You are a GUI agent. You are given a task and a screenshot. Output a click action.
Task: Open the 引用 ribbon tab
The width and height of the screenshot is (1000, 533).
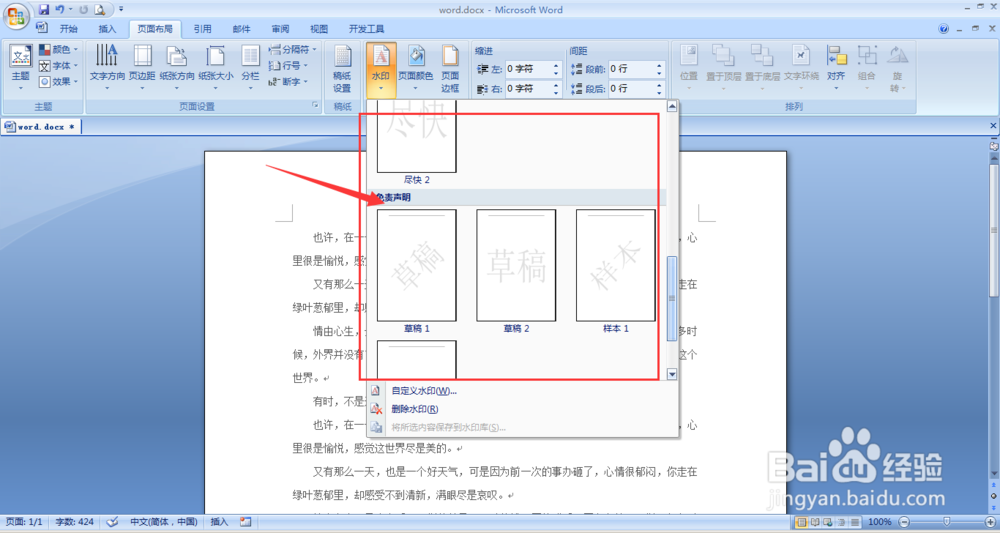[202, 29]
